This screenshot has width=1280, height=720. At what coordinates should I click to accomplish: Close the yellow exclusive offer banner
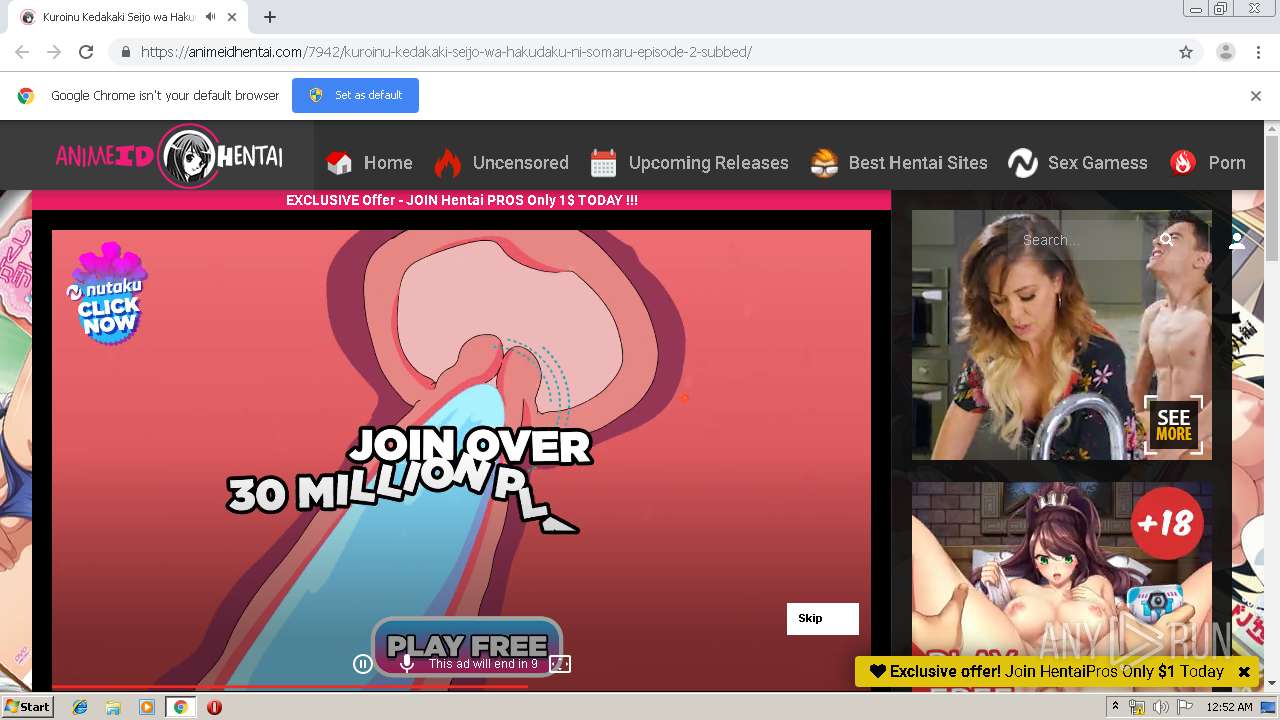1244,672
